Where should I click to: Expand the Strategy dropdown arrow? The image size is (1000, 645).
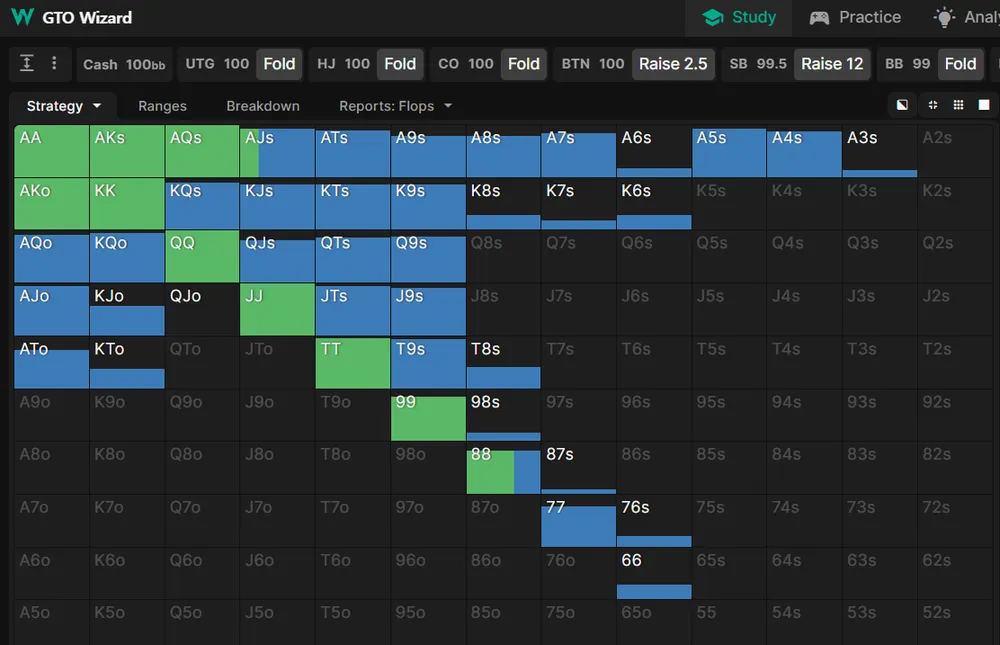click(97, 106)
